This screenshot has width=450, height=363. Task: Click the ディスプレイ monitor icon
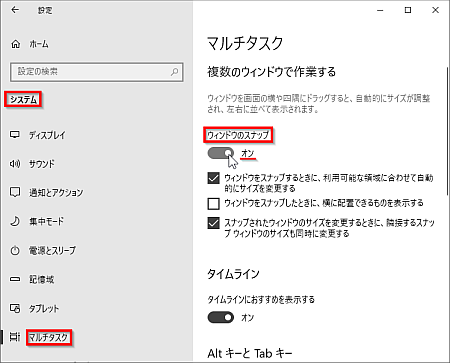[15, 135]
